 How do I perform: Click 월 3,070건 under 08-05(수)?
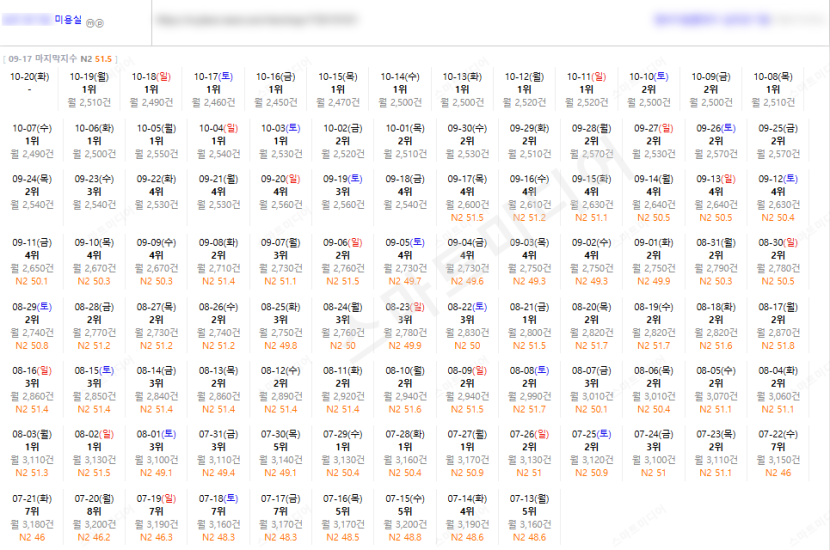pos(716,396)
